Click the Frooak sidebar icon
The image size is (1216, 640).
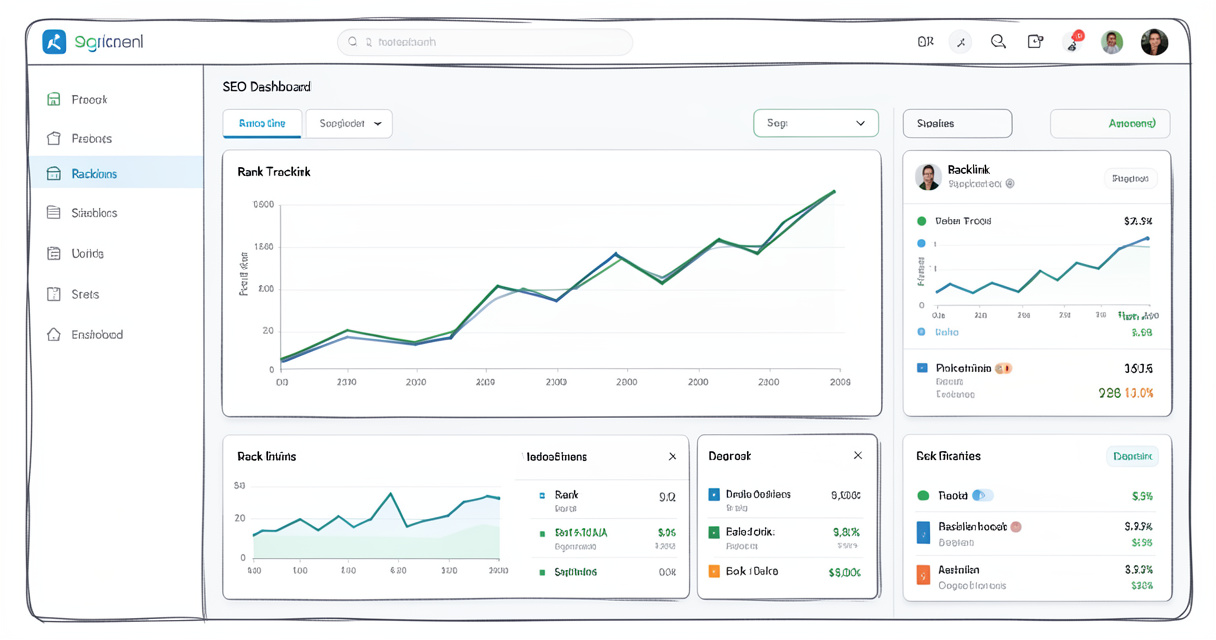[54, 99]
